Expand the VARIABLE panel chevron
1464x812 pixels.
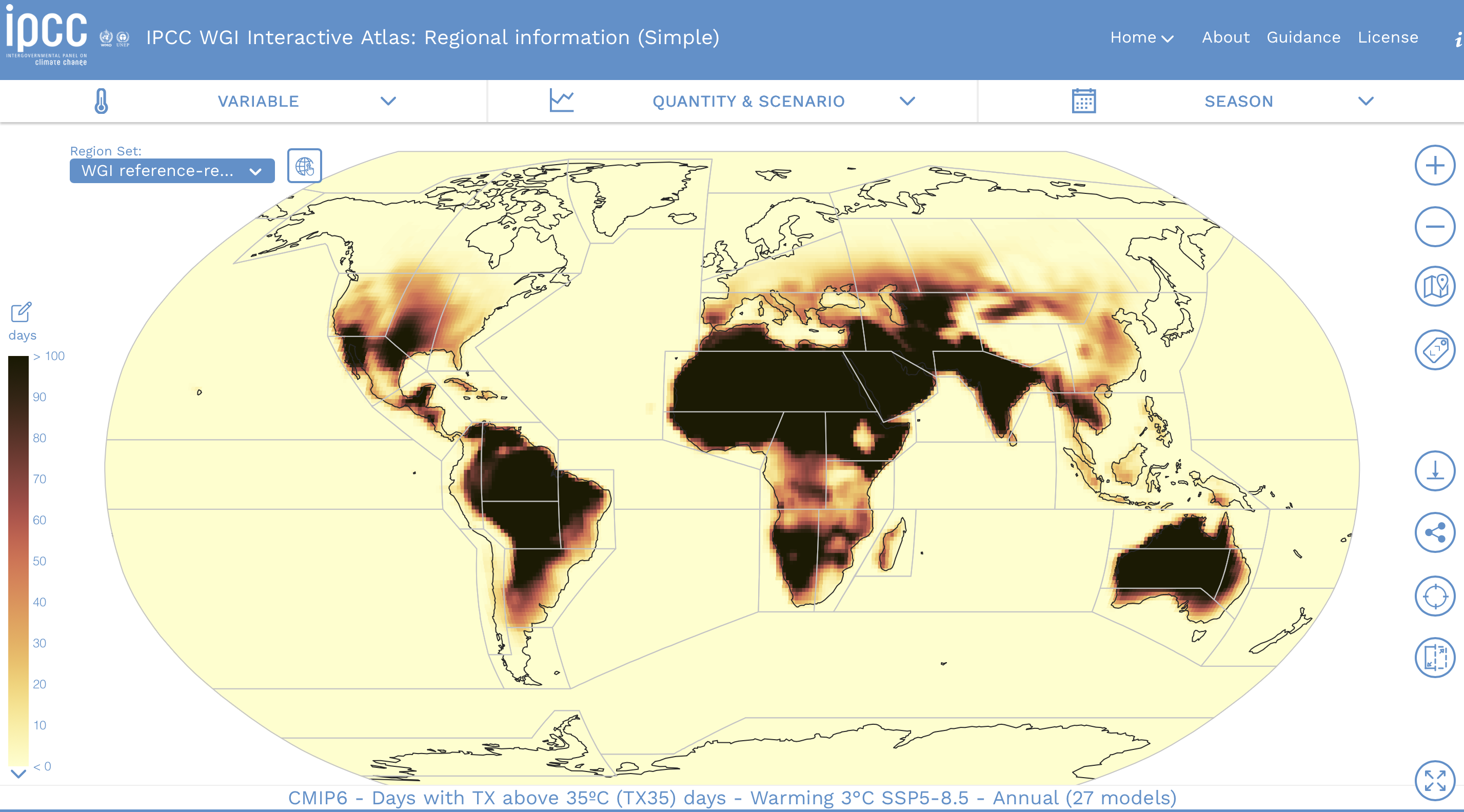(389, 102)
